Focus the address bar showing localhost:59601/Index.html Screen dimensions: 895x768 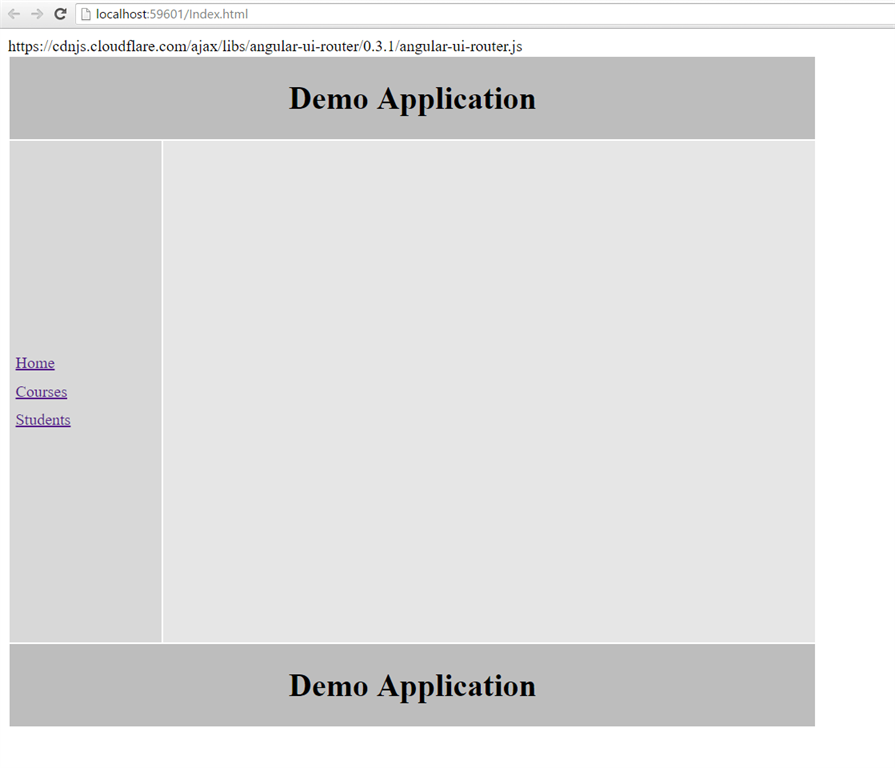(485, 14)
